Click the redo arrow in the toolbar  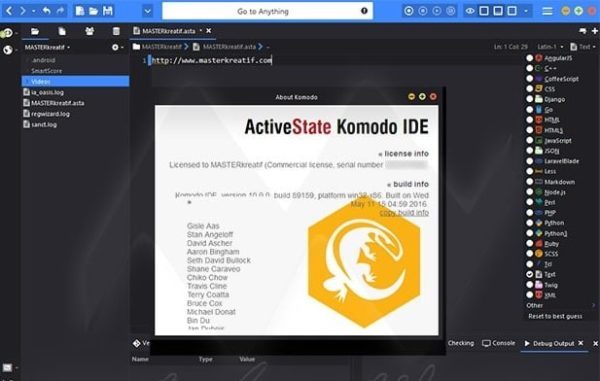coord(60,11)
